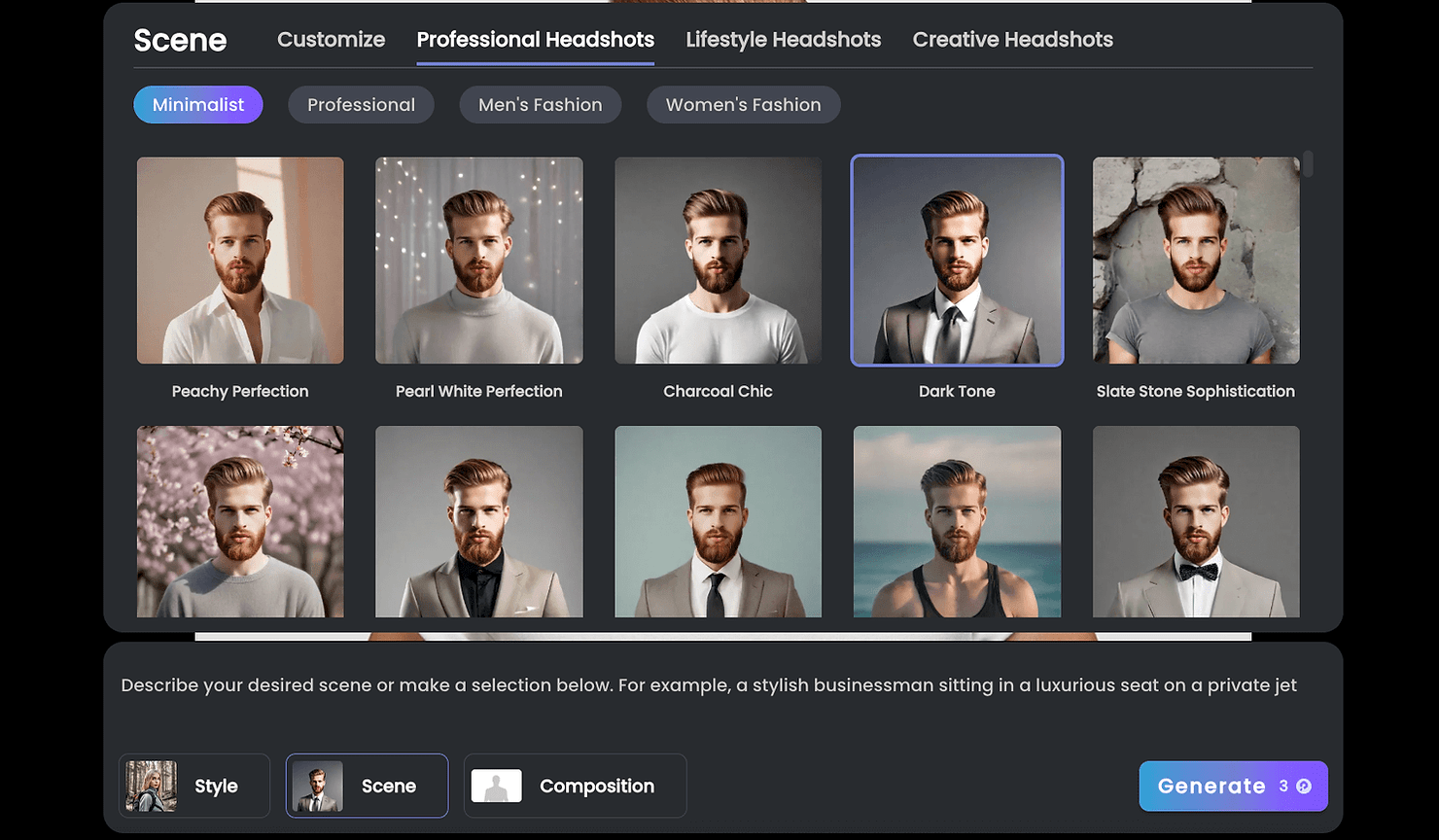Viewport: 1439px width, 840px height.
Task: Pick the Charcoal Chic scene
Action: click(718, 261)
